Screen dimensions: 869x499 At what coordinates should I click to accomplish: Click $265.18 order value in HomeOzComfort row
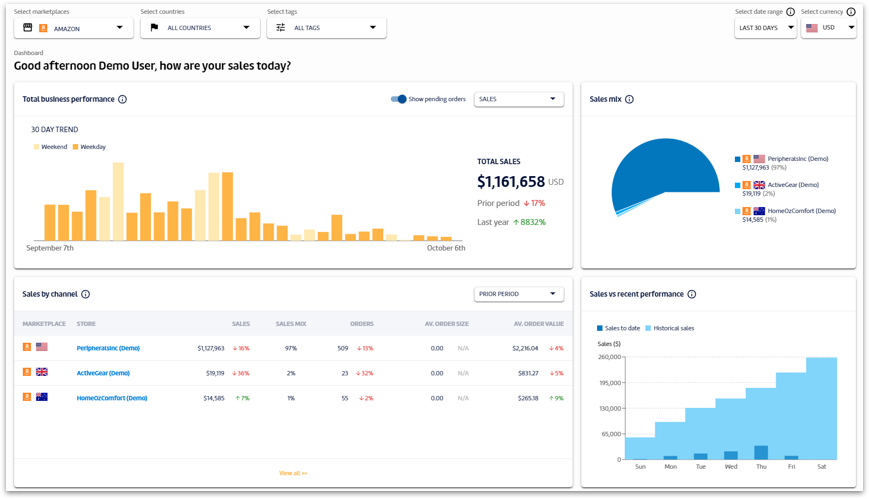[528, 398]
